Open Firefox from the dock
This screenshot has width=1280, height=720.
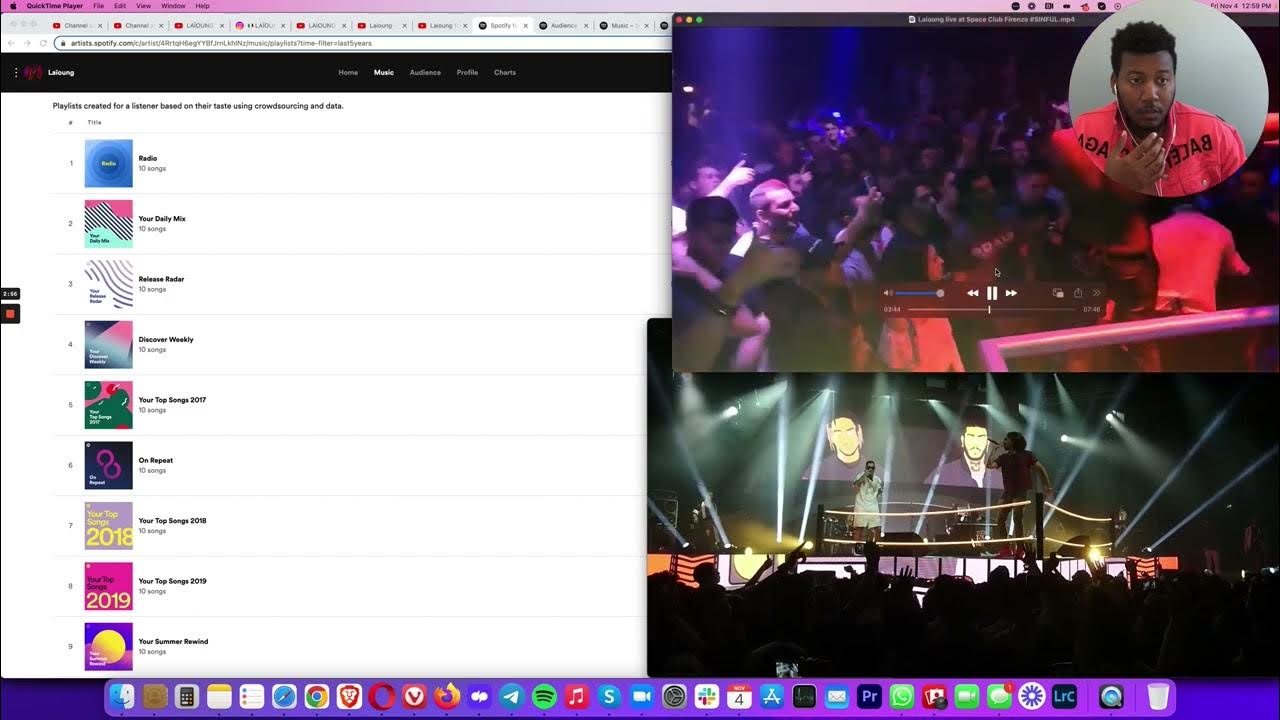(x=446, y=696)
